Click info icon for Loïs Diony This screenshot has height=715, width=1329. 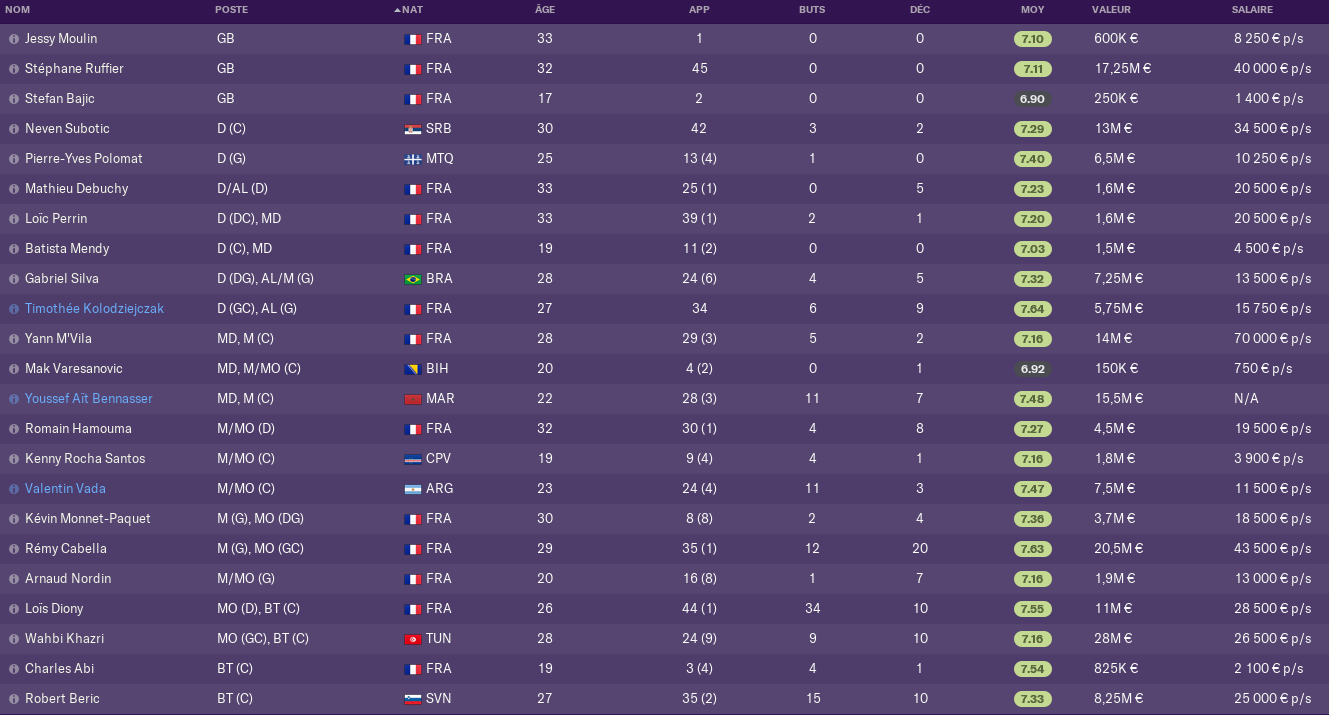[14, 609]
